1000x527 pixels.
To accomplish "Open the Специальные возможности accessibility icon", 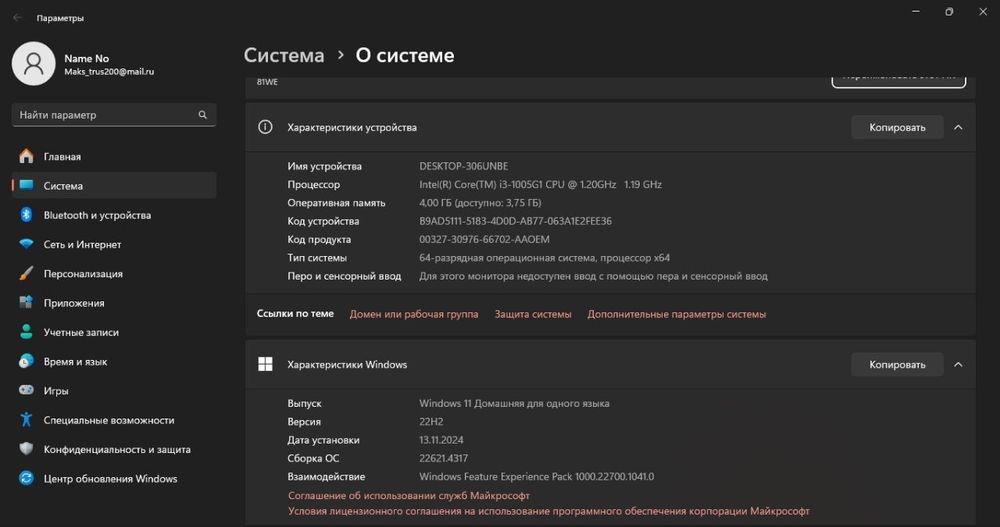I will tap(26, 420).
